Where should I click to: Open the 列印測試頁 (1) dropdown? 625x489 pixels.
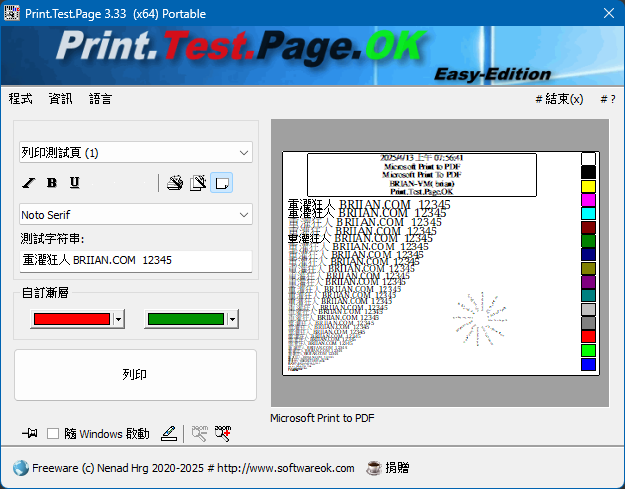pyautogui.click(x=135, y=153)
